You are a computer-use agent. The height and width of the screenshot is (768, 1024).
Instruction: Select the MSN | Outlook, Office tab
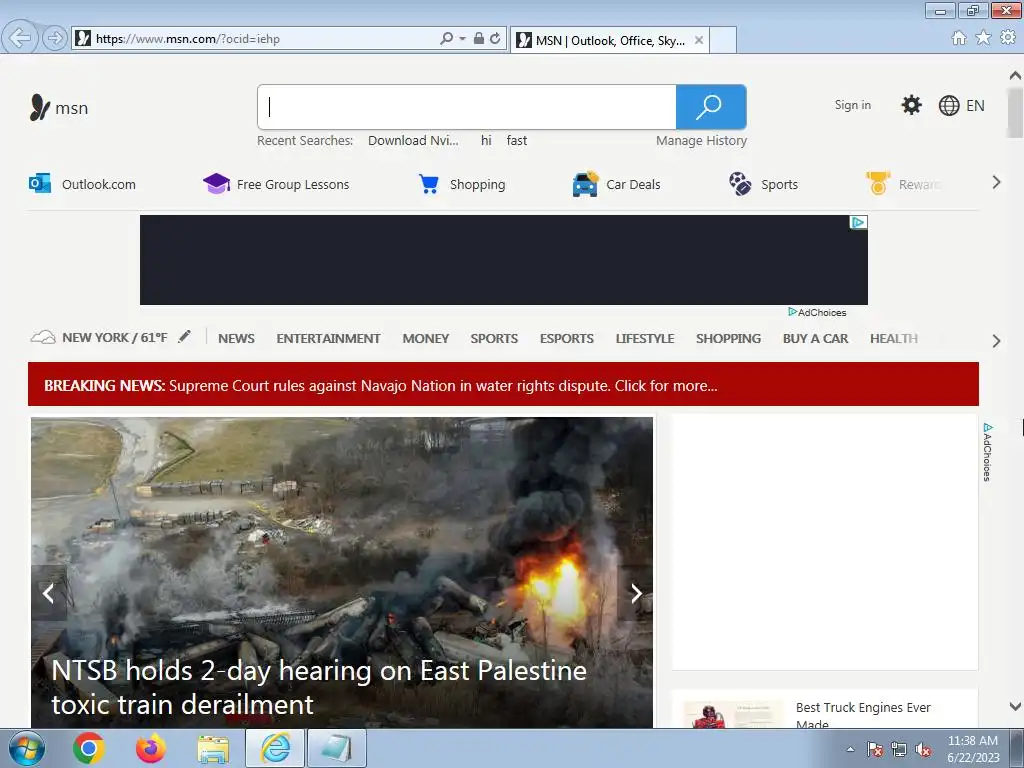[x=609, y=40]
